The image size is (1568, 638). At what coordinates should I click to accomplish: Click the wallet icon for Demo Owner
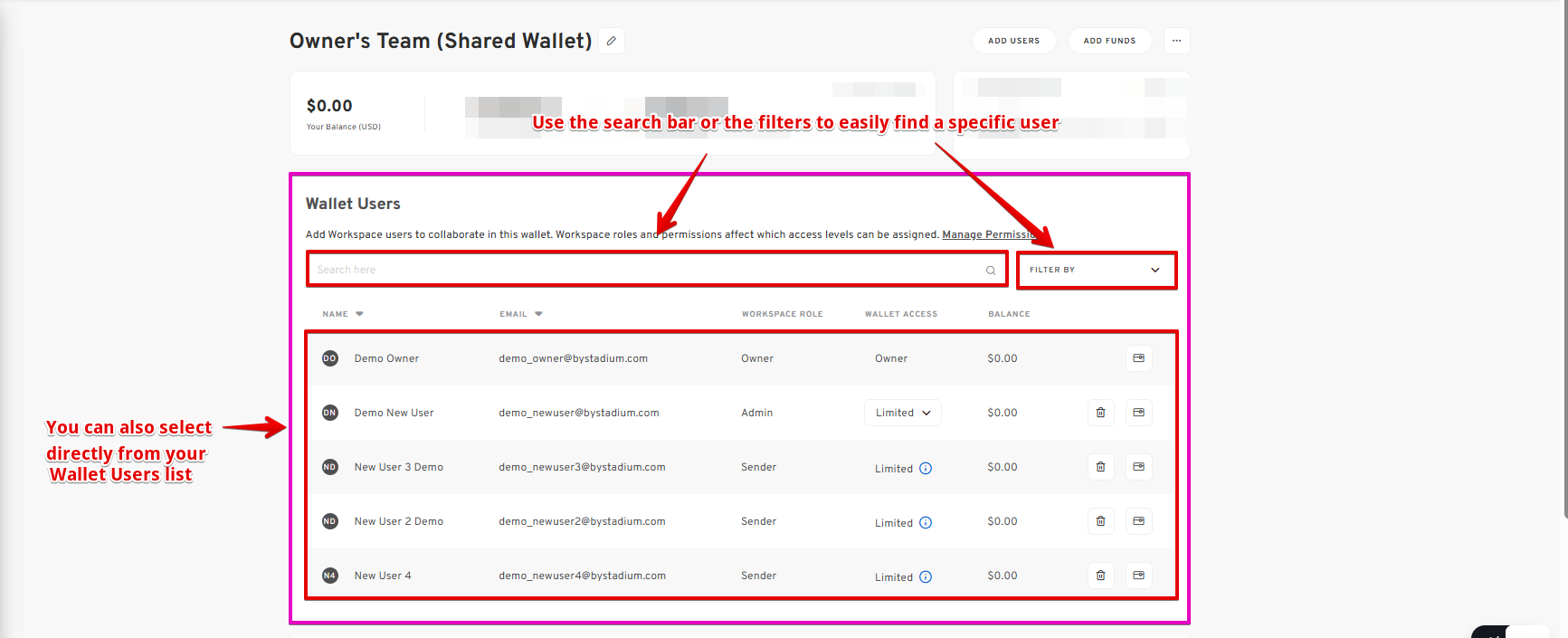click(1138, 358)
